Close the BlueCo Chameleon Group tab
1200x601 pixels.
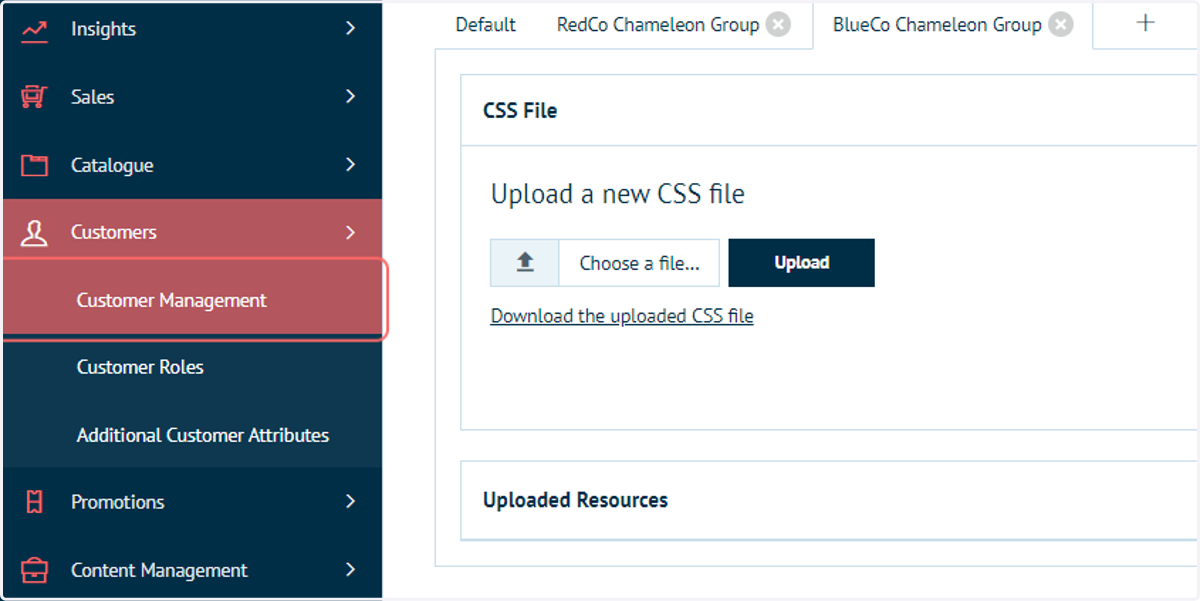(1061, 25)
